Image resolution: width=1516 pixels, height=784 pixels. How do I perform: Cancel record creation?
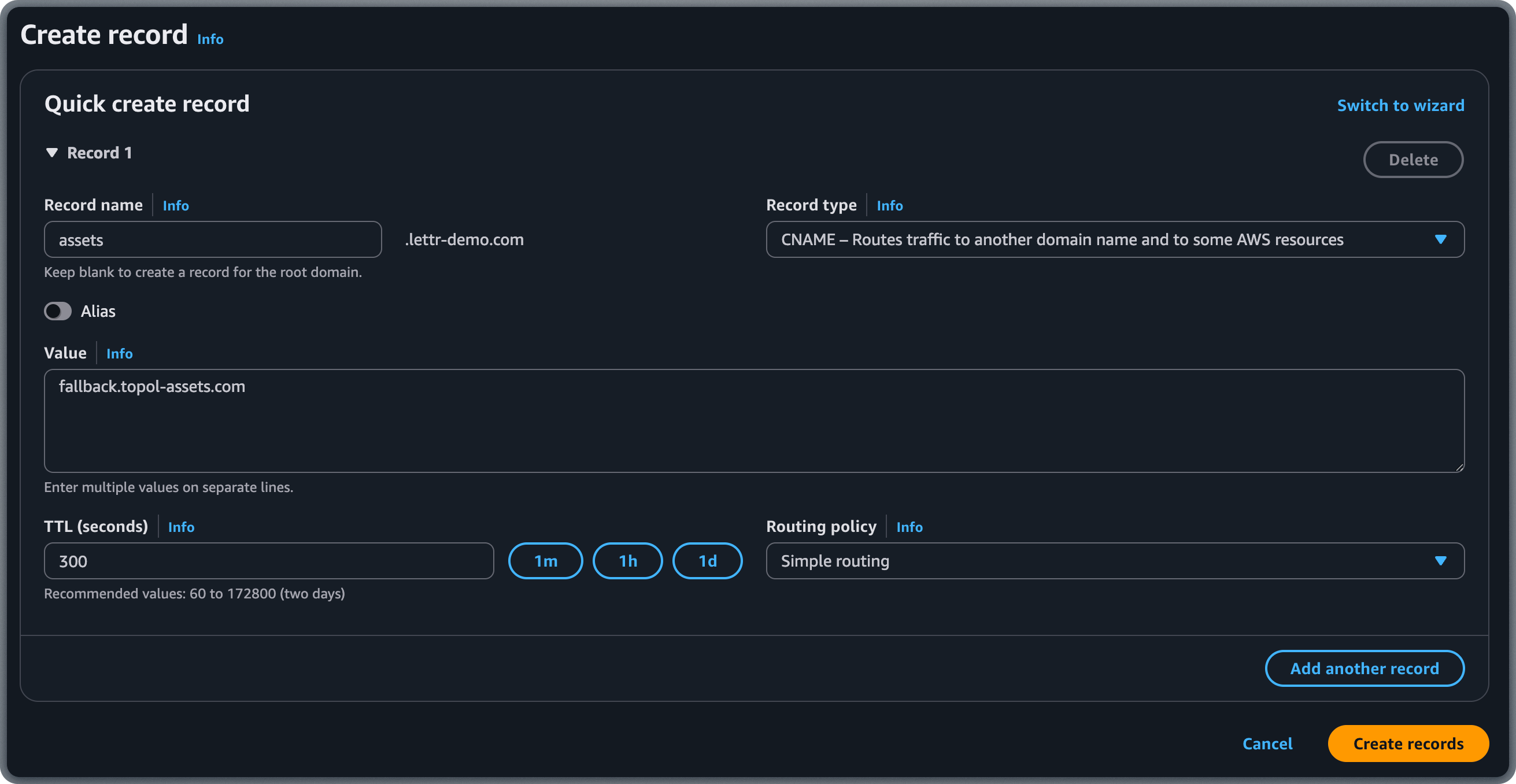pyautogui.click(x=1267, y=744)
